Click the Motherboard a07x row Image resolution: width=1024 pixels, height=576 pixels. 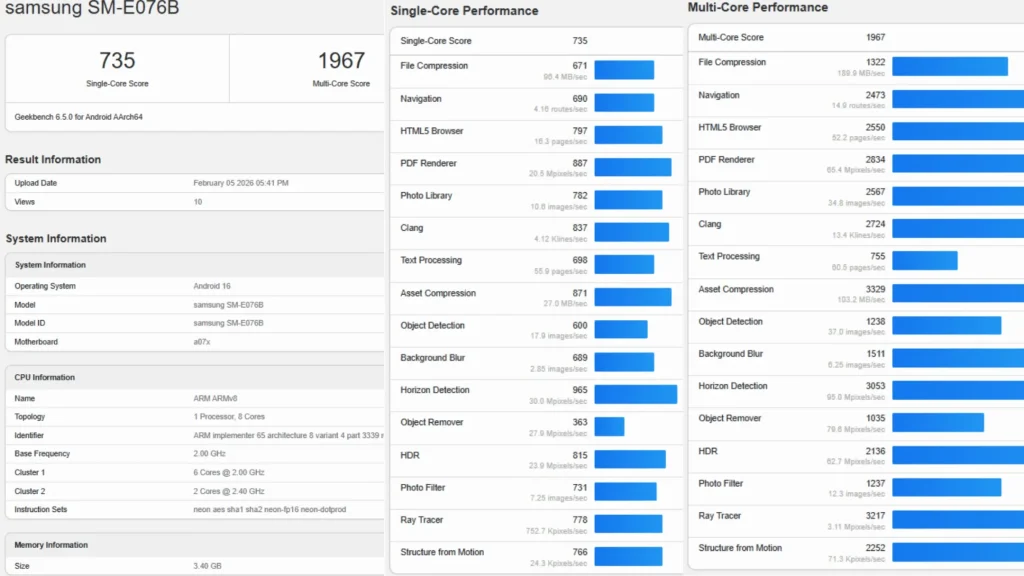pos(194,342)
